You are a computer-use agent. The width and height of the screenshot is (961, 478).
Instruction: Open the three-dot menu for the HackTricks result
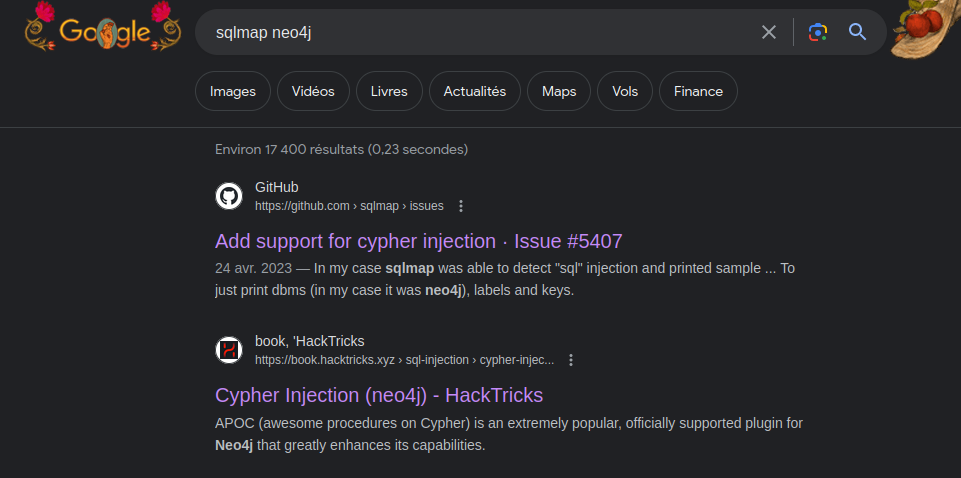571,360
